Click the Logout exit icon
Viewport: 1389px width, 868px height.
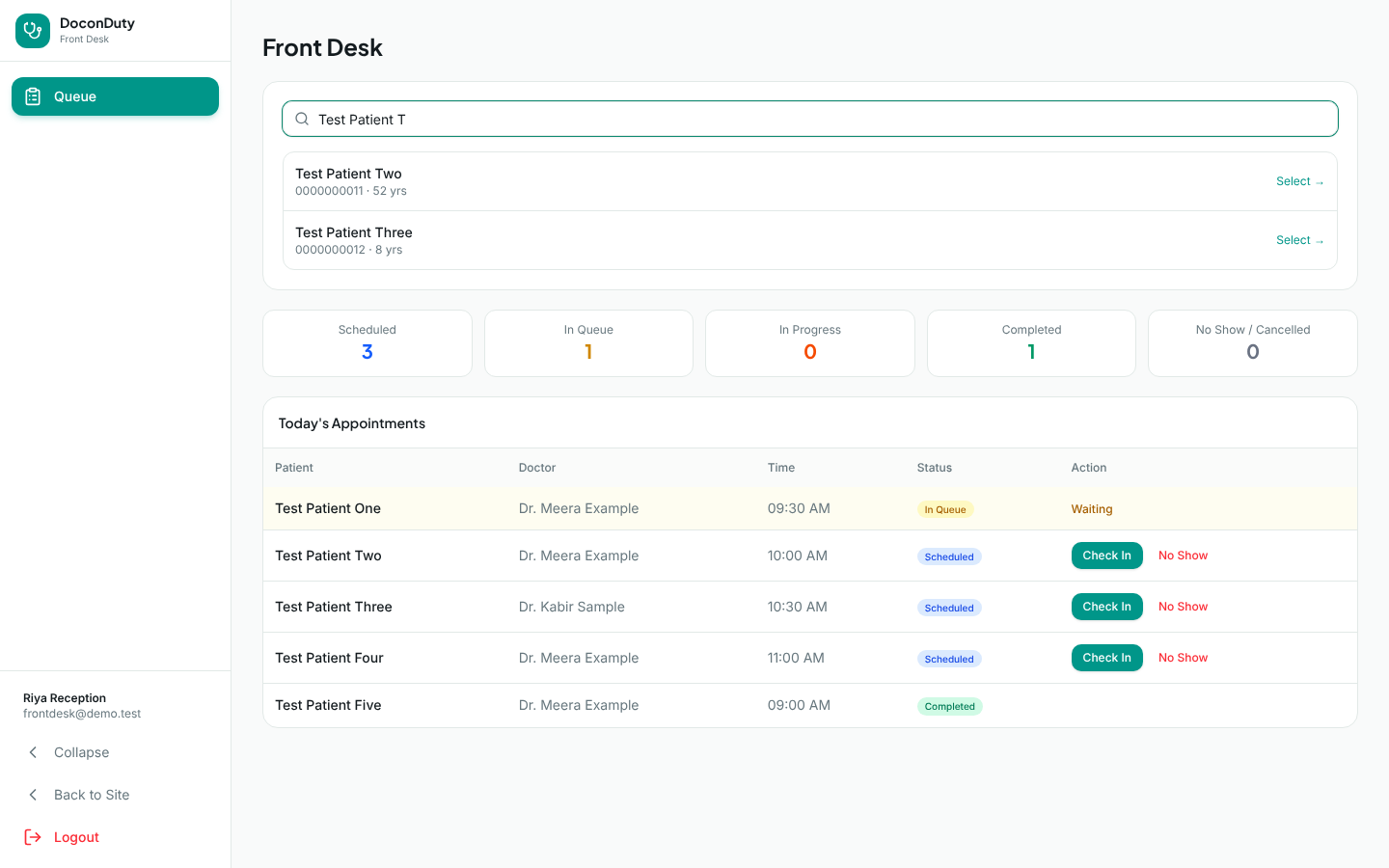(x=33, y=837)
